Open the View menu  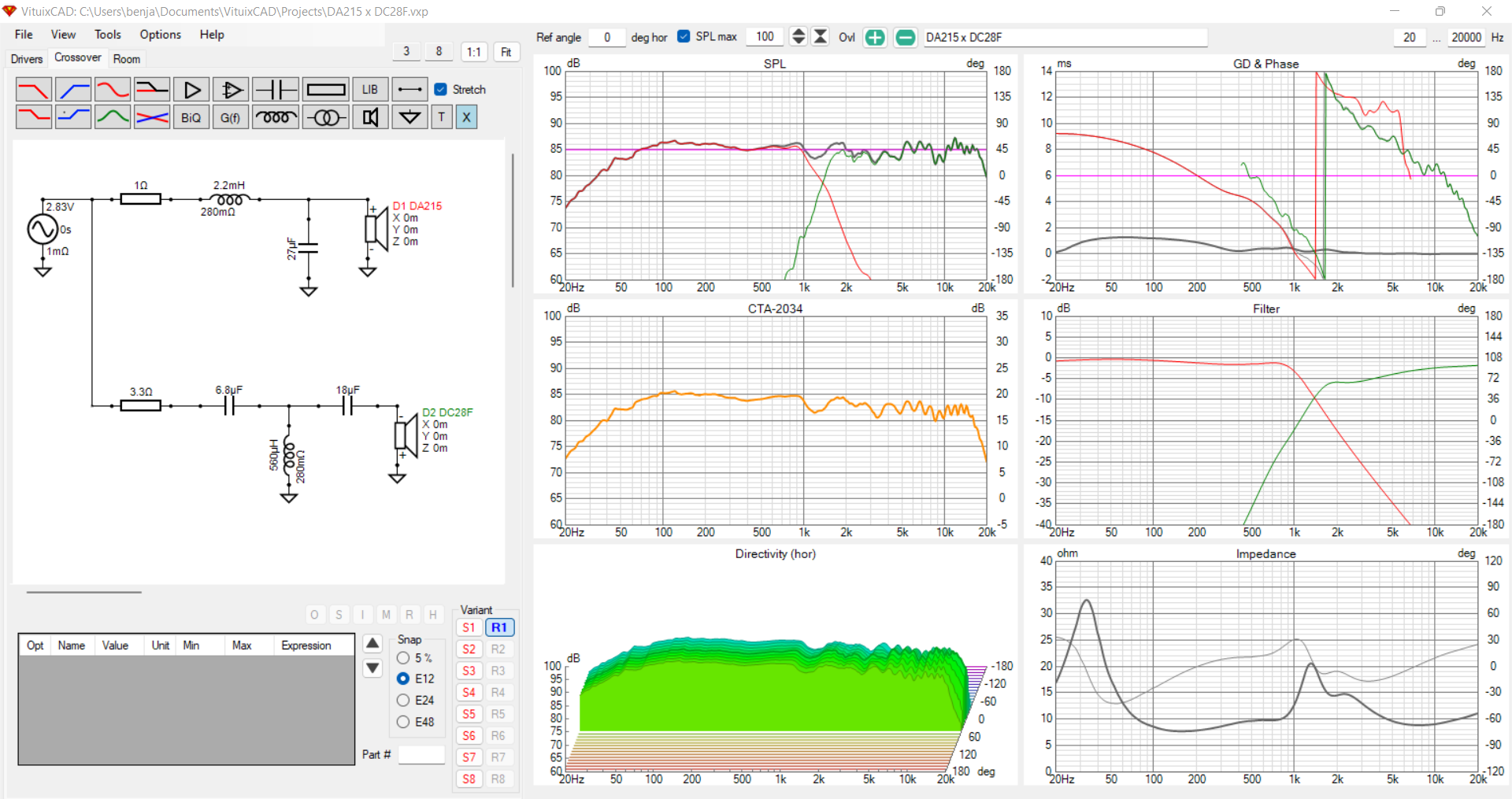[63, 35]
